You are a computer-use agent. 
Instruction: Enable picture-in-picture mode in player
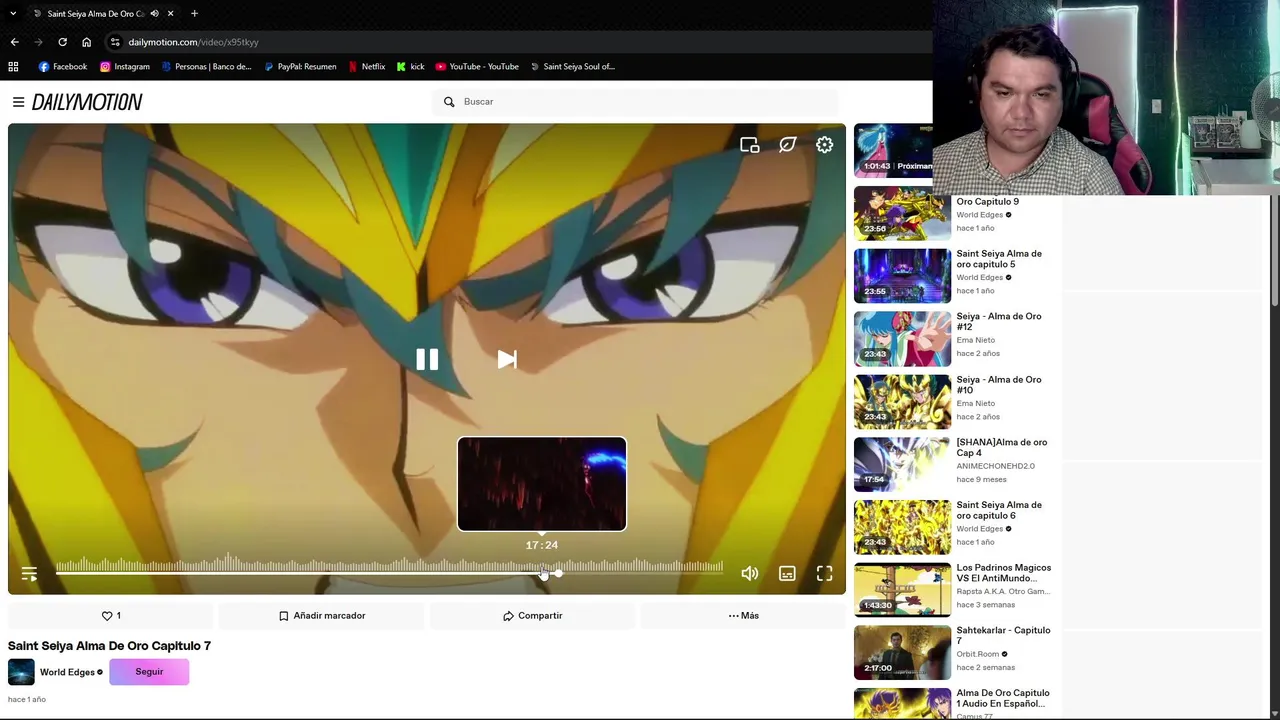(x=750, y=145)
